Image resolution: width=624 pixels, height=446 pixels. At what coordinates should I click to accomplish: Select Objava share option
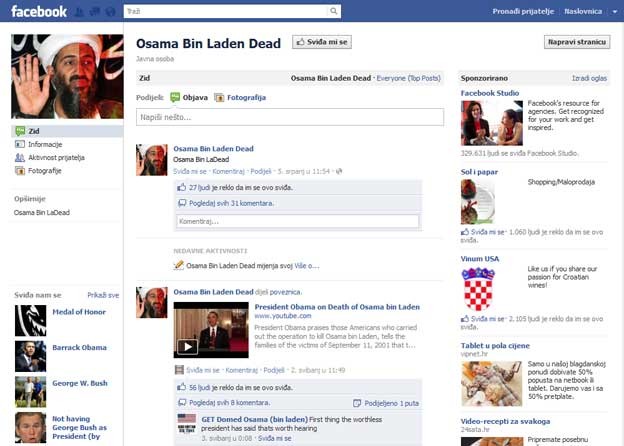[x=195, y=97]
